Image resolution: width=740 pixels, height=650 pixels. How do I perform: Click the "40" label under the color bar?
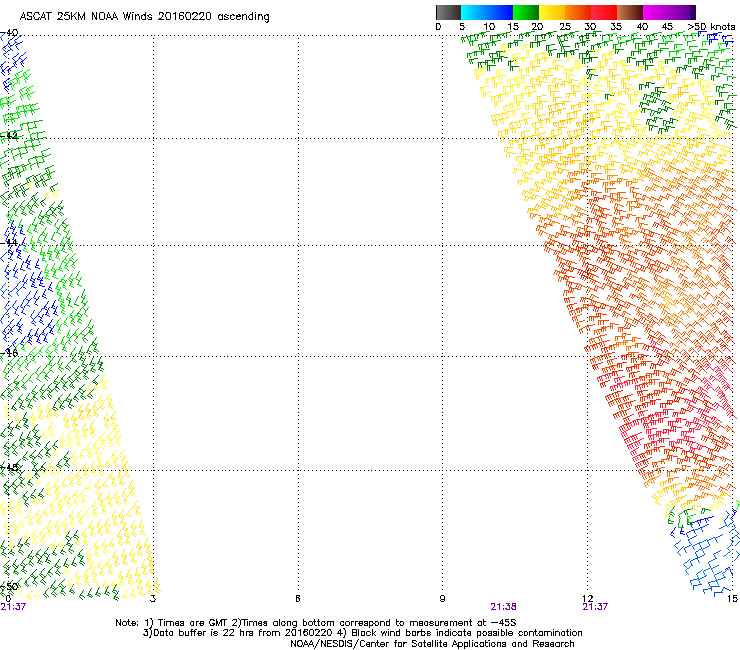(642, 27)
